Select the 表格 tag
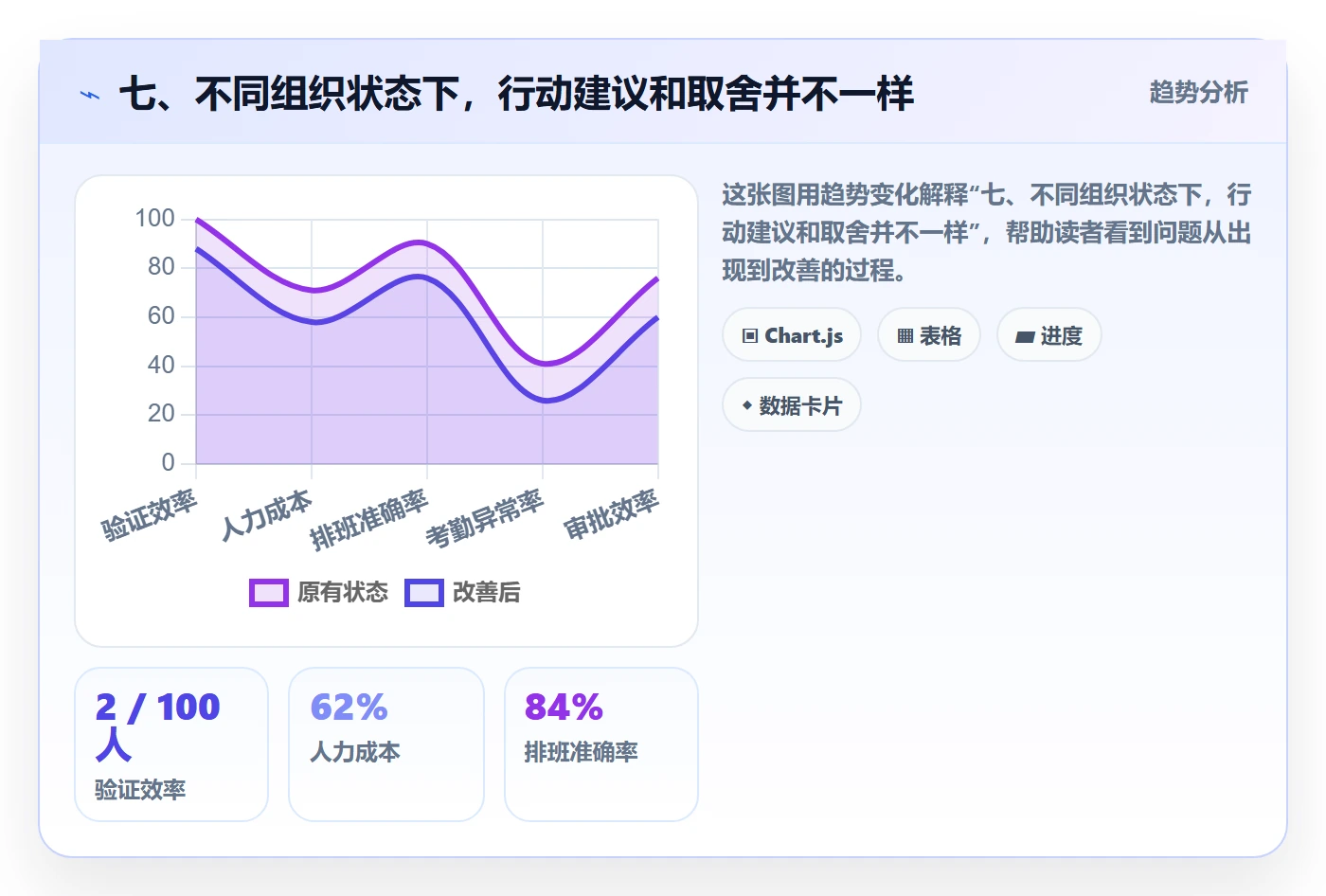 [x=929, y=335]
